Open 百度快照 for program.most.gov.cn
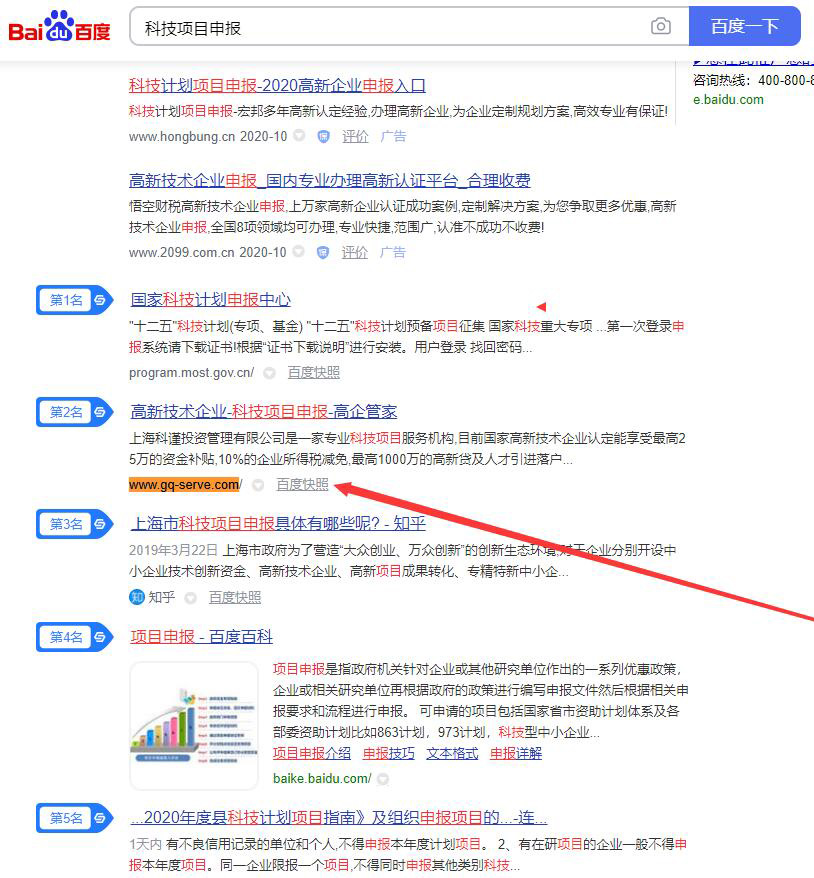This screenshot has width=814, height=878. 314,372
